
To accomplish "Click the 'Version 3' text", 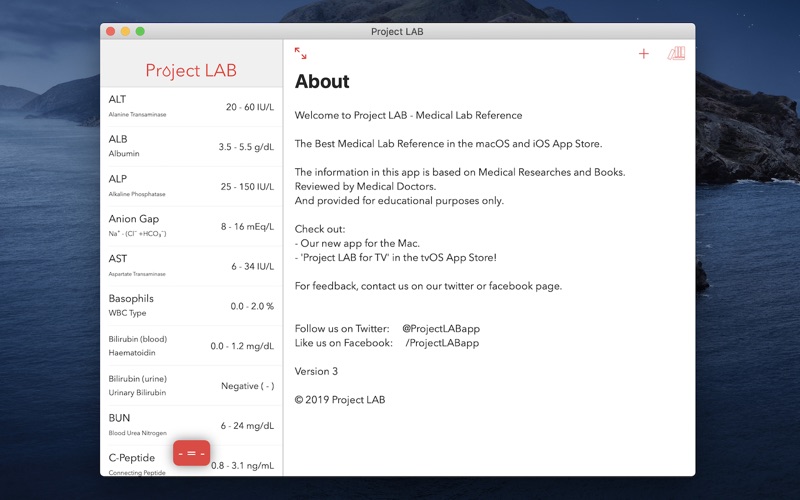I will [x=316, y=371].
